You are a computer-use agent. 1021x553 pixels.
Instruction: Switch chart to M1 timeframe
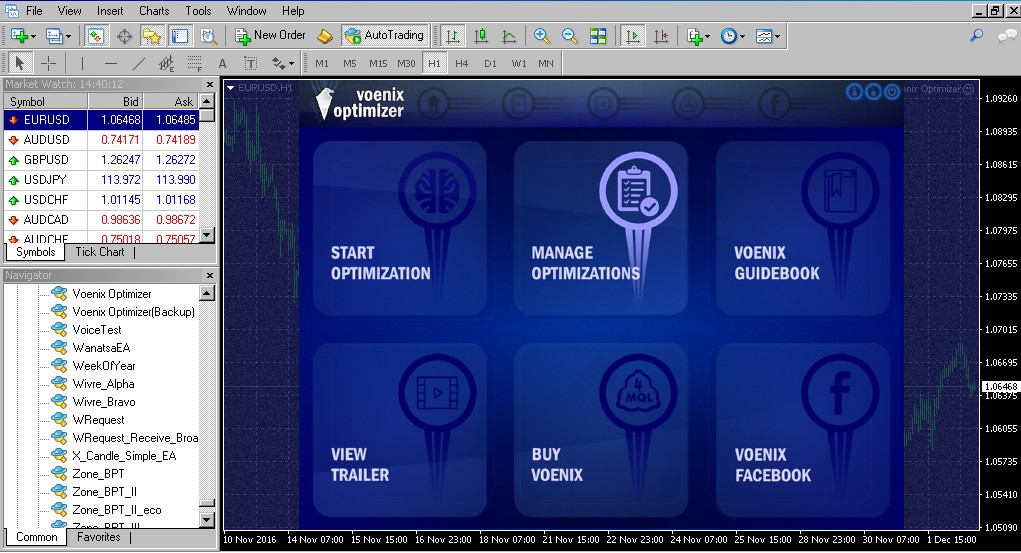click(322, 63)
